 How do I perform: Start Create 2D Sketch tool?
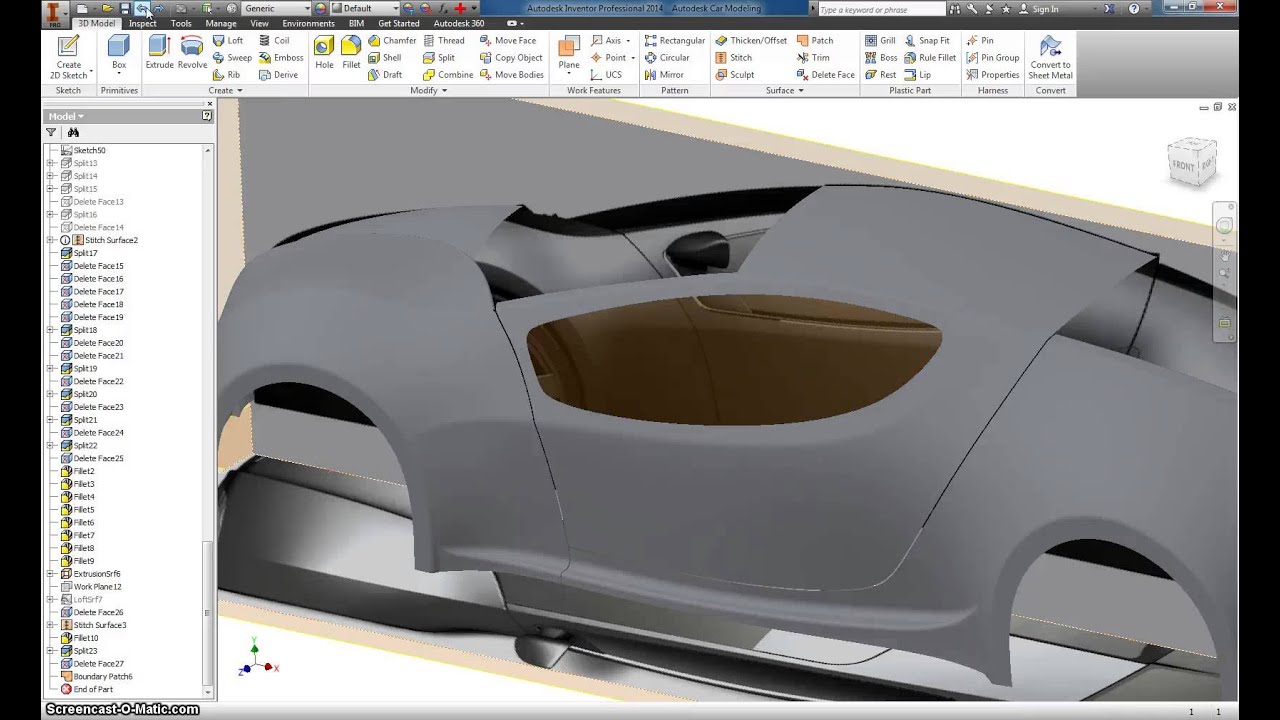click(68, 57)
